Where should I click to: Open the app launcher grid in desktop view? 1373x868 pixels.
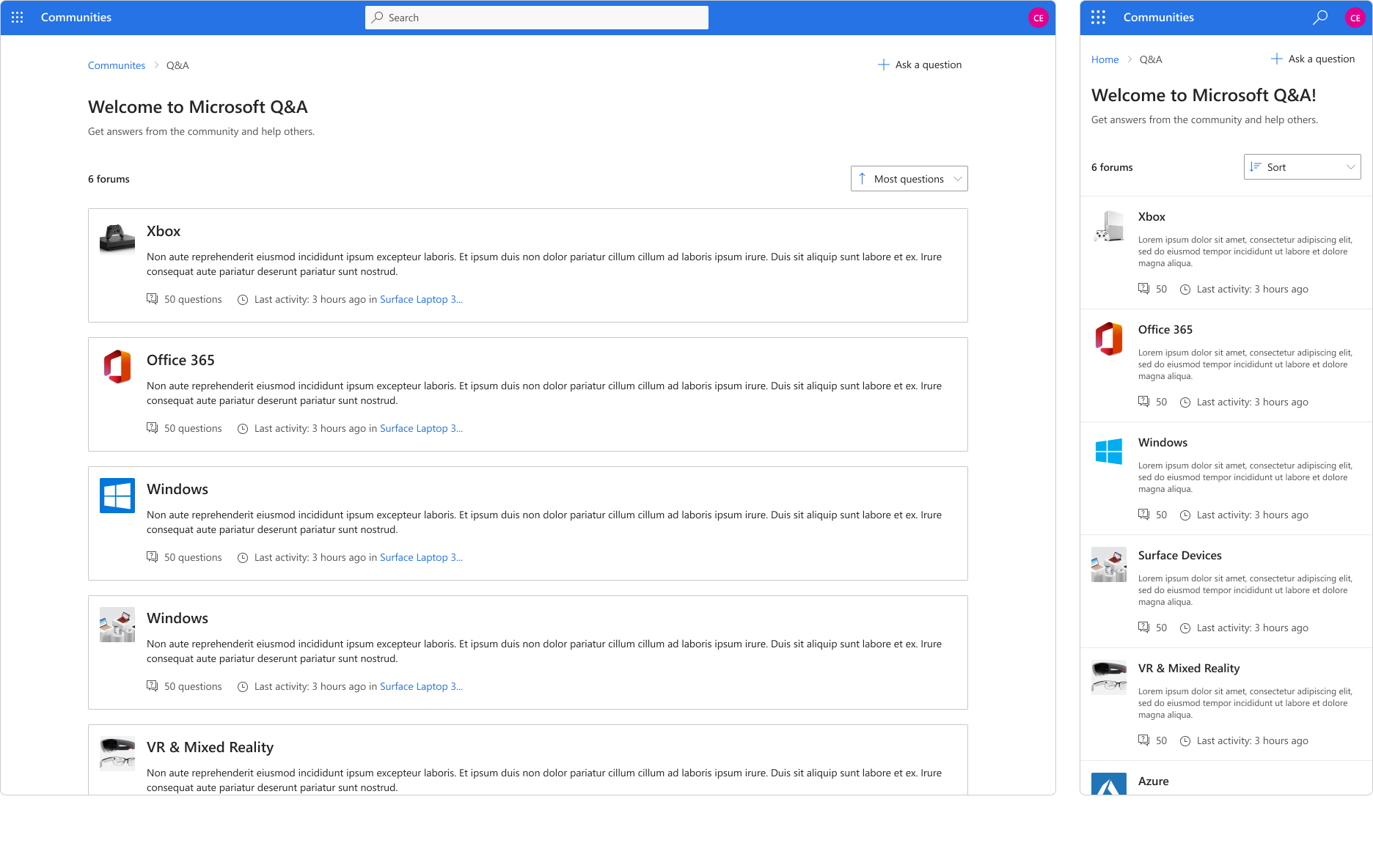tap(18, 18)
